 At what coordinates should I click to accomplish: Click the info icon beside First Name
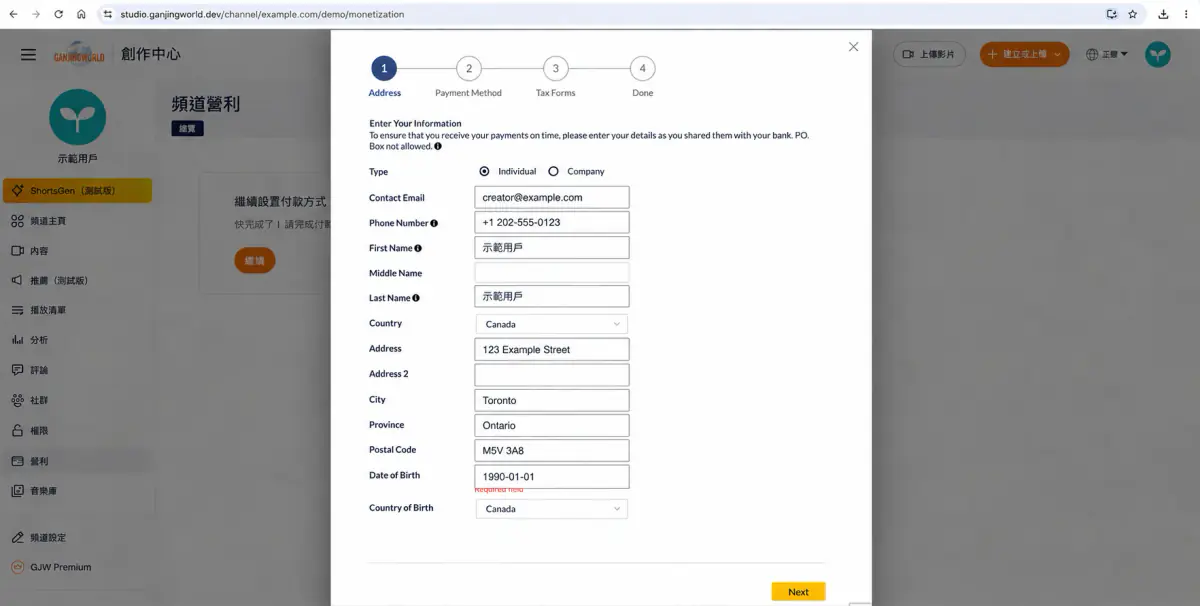(x=418, y=248)
